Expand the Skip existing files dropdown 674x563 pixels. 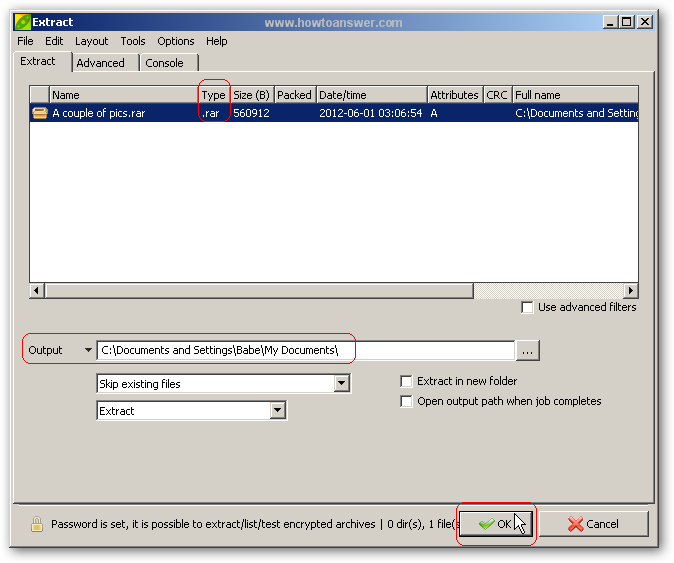(342, 383)
